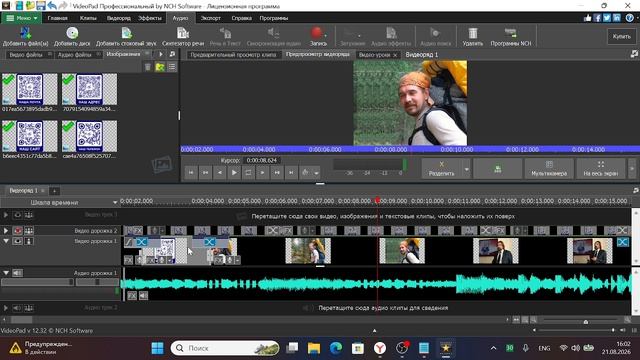Image resolution: width=640 pixels, height=360 pixels.
Task: Open the Клипы ribbon tab
Action: point(88,18)
